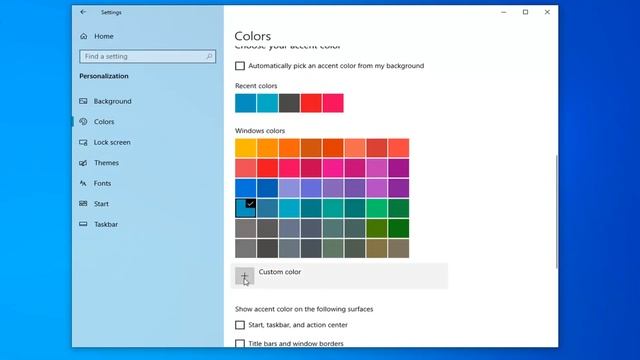Enable automatically pick accent color checkbox
Screen dimensions: 640x360
240,66
